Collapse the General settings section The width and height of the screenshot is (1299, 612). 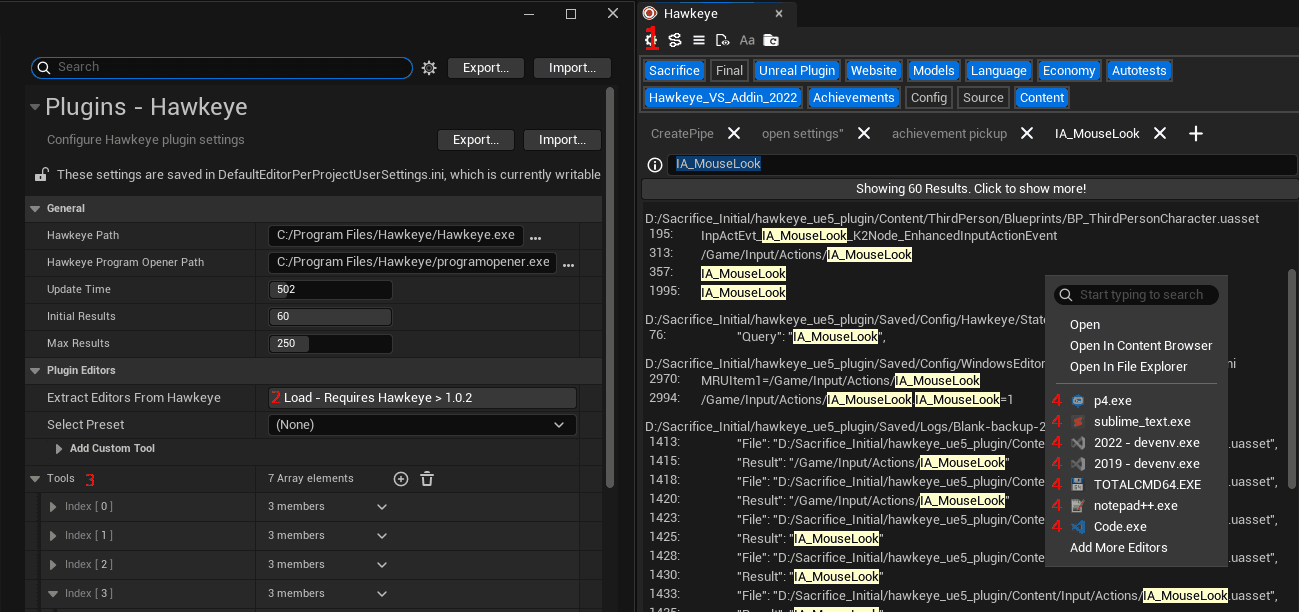tap(36, 208)
